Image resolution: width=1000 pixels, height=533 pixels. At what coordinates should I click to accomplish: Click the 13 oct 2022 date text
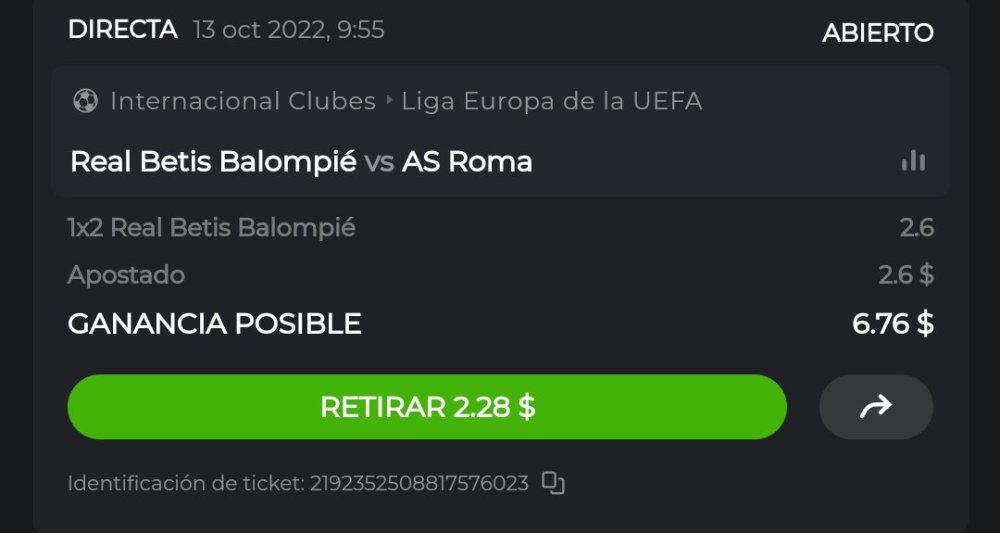[289, 31]
